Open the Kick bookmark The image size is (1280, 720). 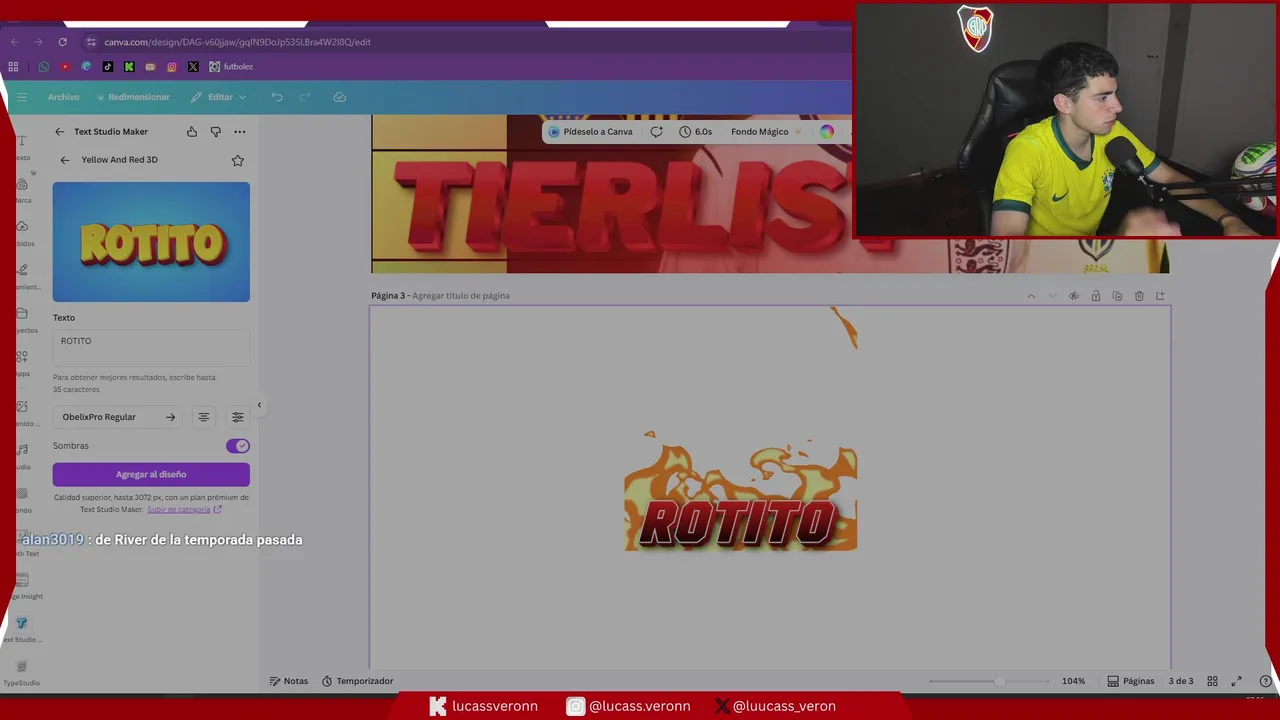(x=129, y=67)
